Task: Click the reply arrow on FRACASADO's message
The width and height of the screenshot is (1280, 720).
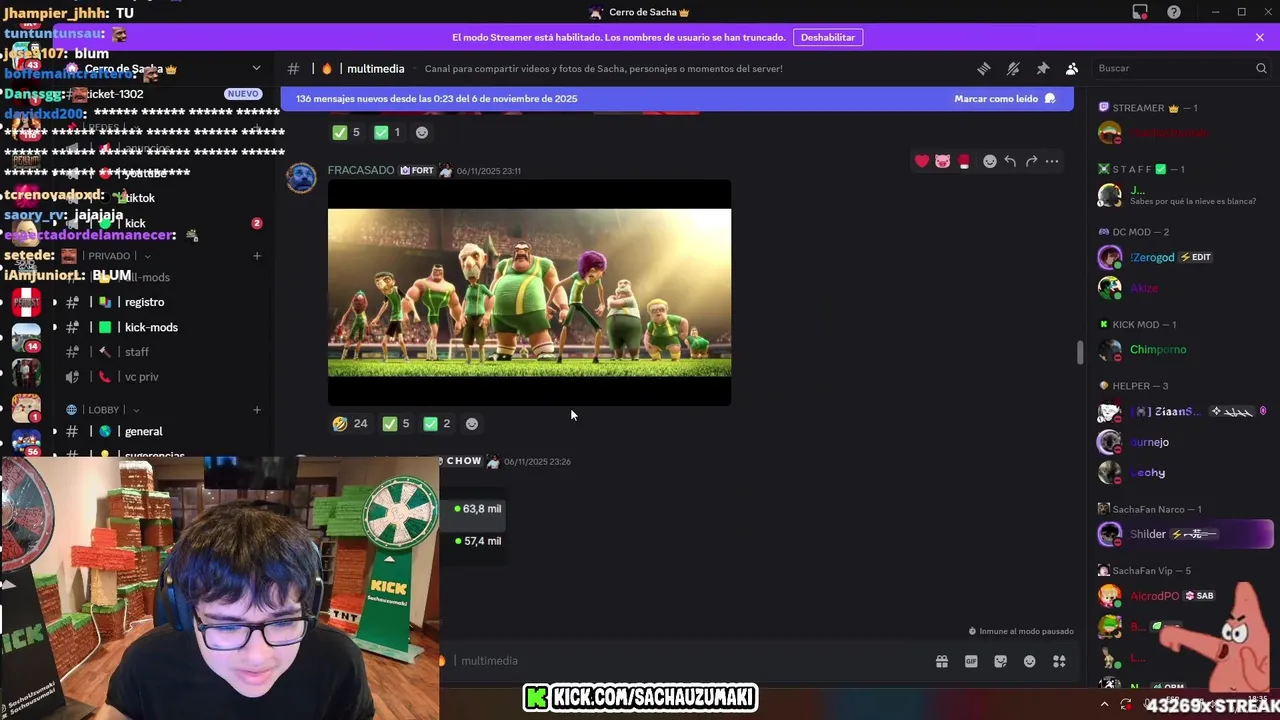Action: tap(1010, 161)
